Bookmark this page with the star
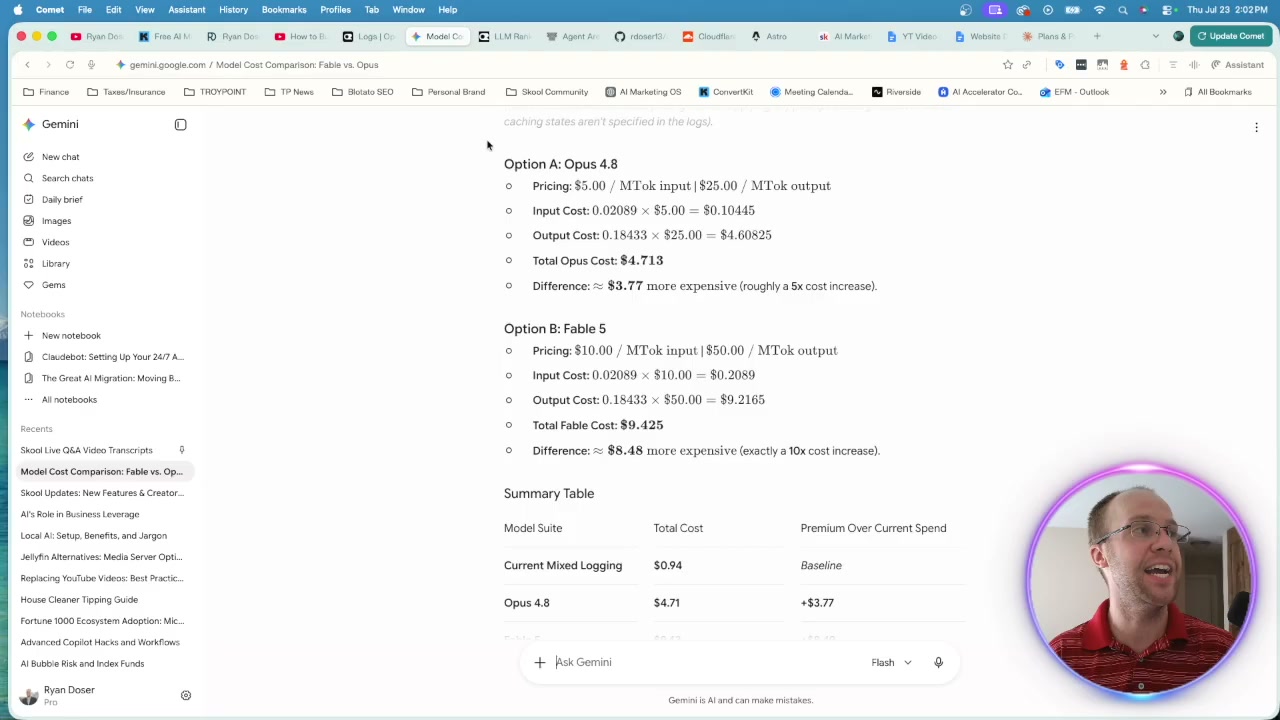1280x720 pixels. [1007, 65]
